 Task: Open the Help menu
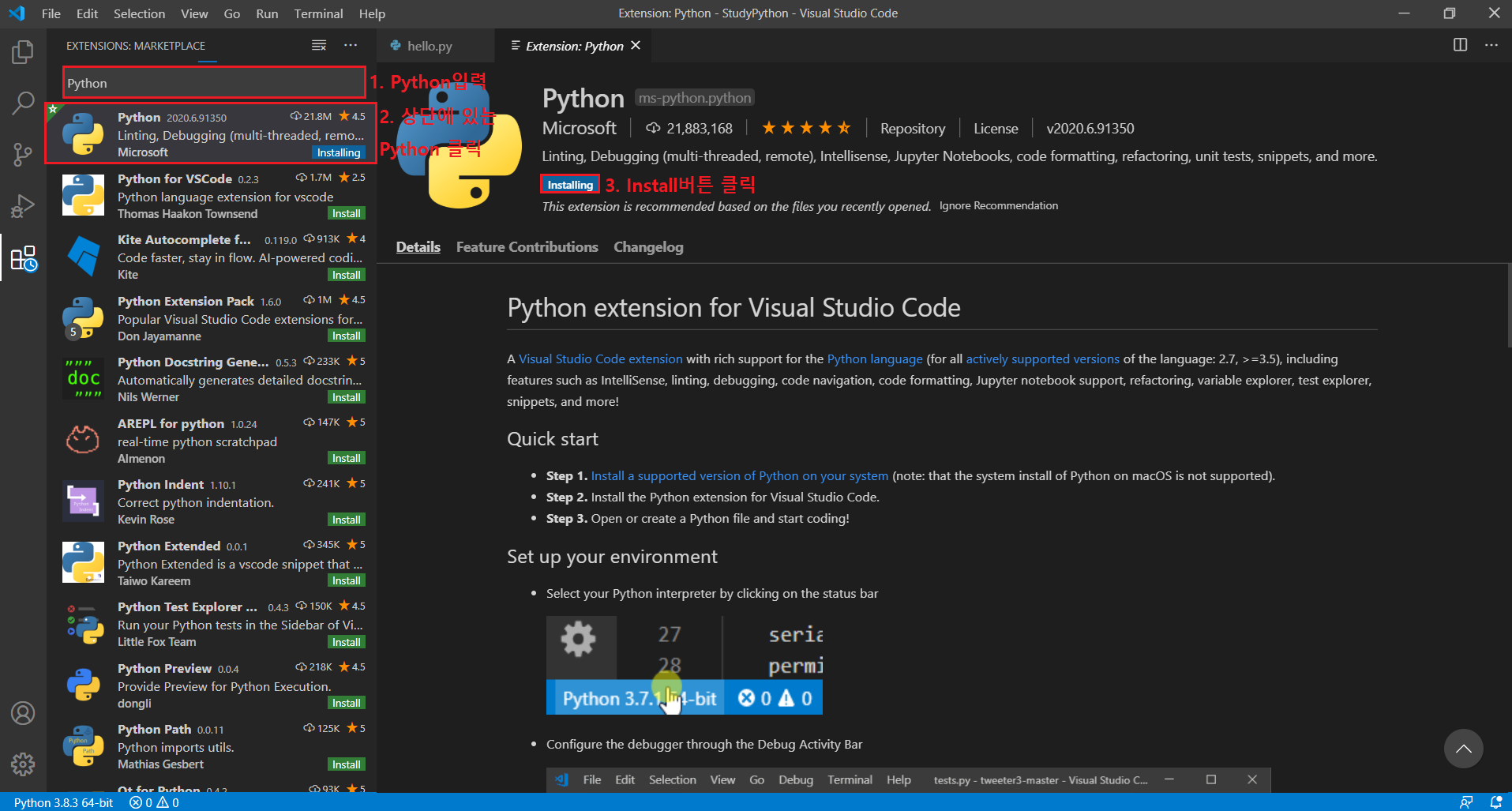pos(372,13)
